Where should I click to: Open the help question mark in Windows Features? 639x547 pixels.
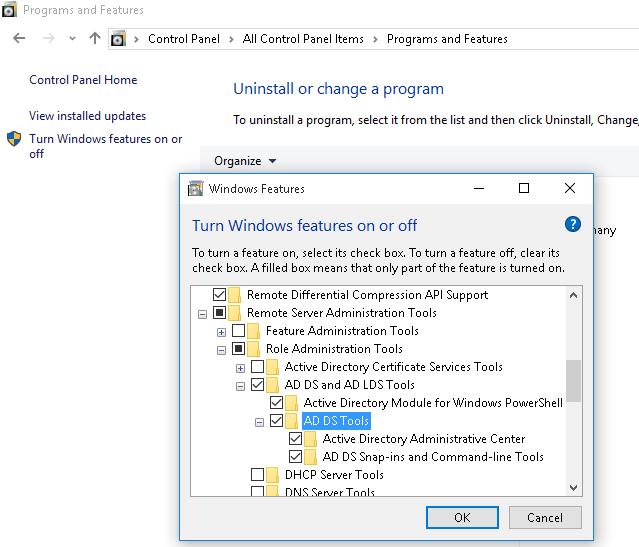tap(573, 224)
